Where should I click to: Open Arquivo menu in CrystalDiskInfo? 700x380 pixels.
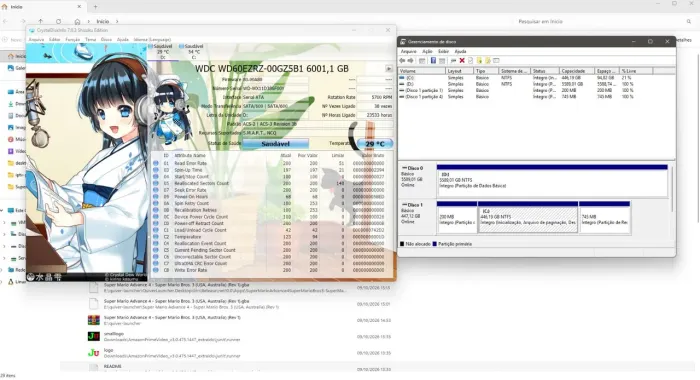tap(36, 39)
